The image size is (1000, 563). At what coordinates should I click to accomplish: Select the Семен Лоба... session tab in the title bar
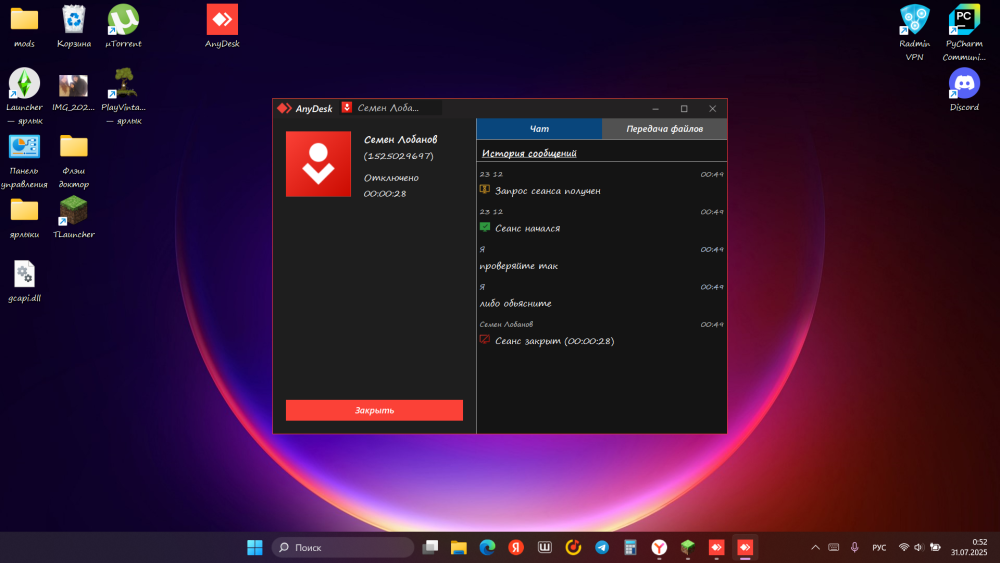click(390, 108)
